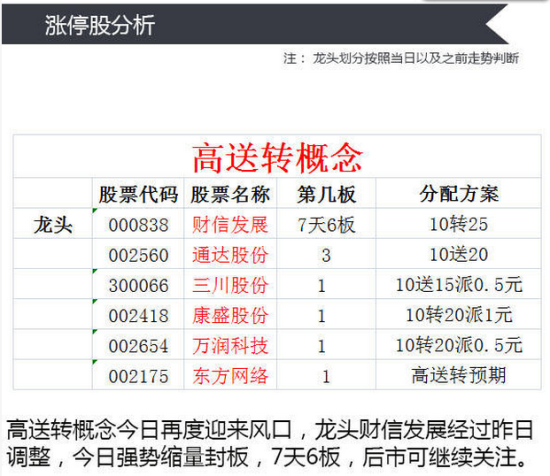The image size is (550, 476).
Task: Select stock name 三川股份
Action: [230, 285]
